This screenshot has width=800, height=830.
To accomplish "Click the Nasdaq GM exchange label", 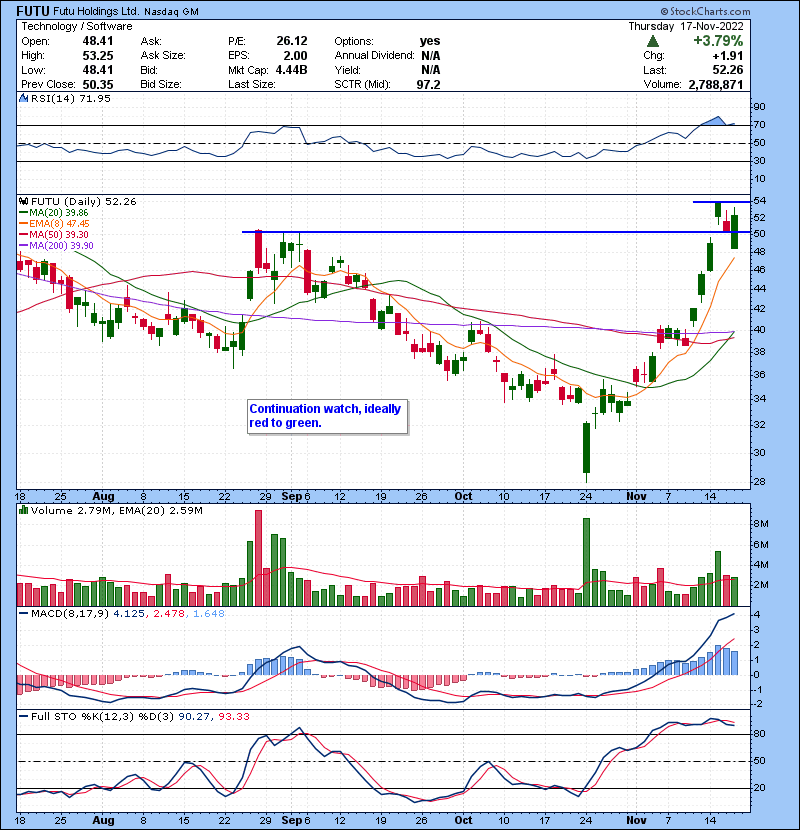I will tap(171, 12).
